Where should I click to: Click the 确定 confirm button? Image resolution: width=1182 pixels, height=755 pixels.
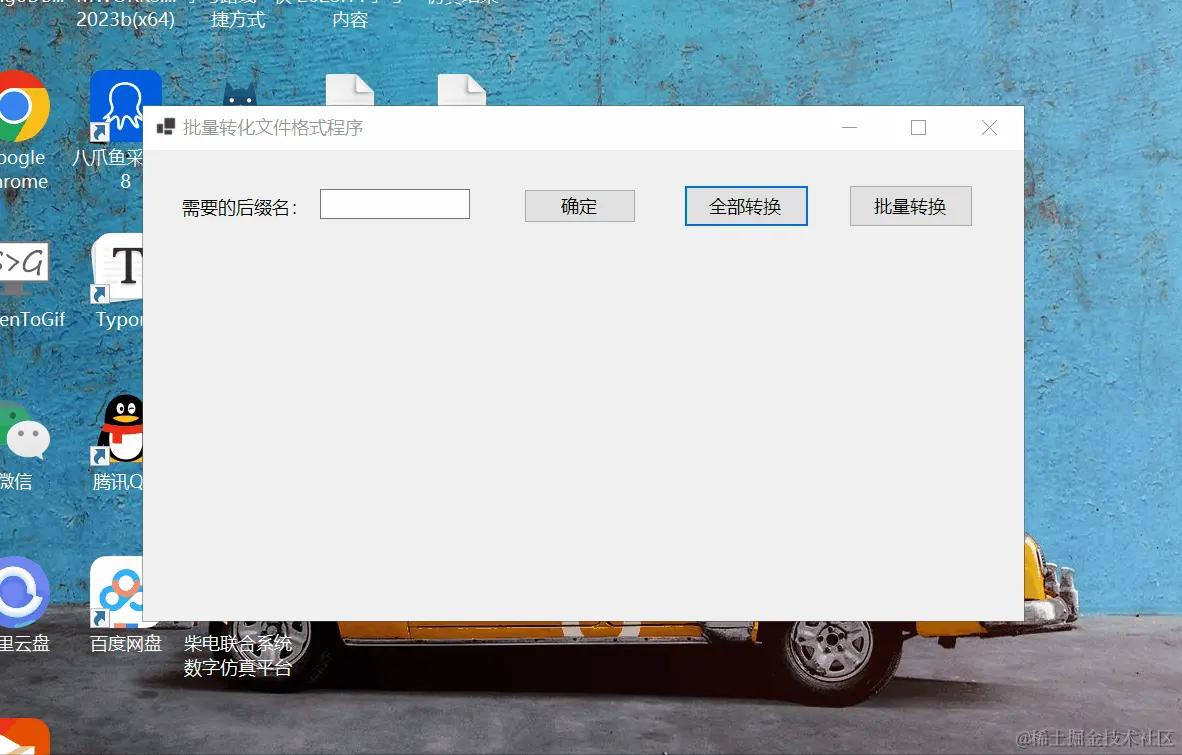click(580, 206)
